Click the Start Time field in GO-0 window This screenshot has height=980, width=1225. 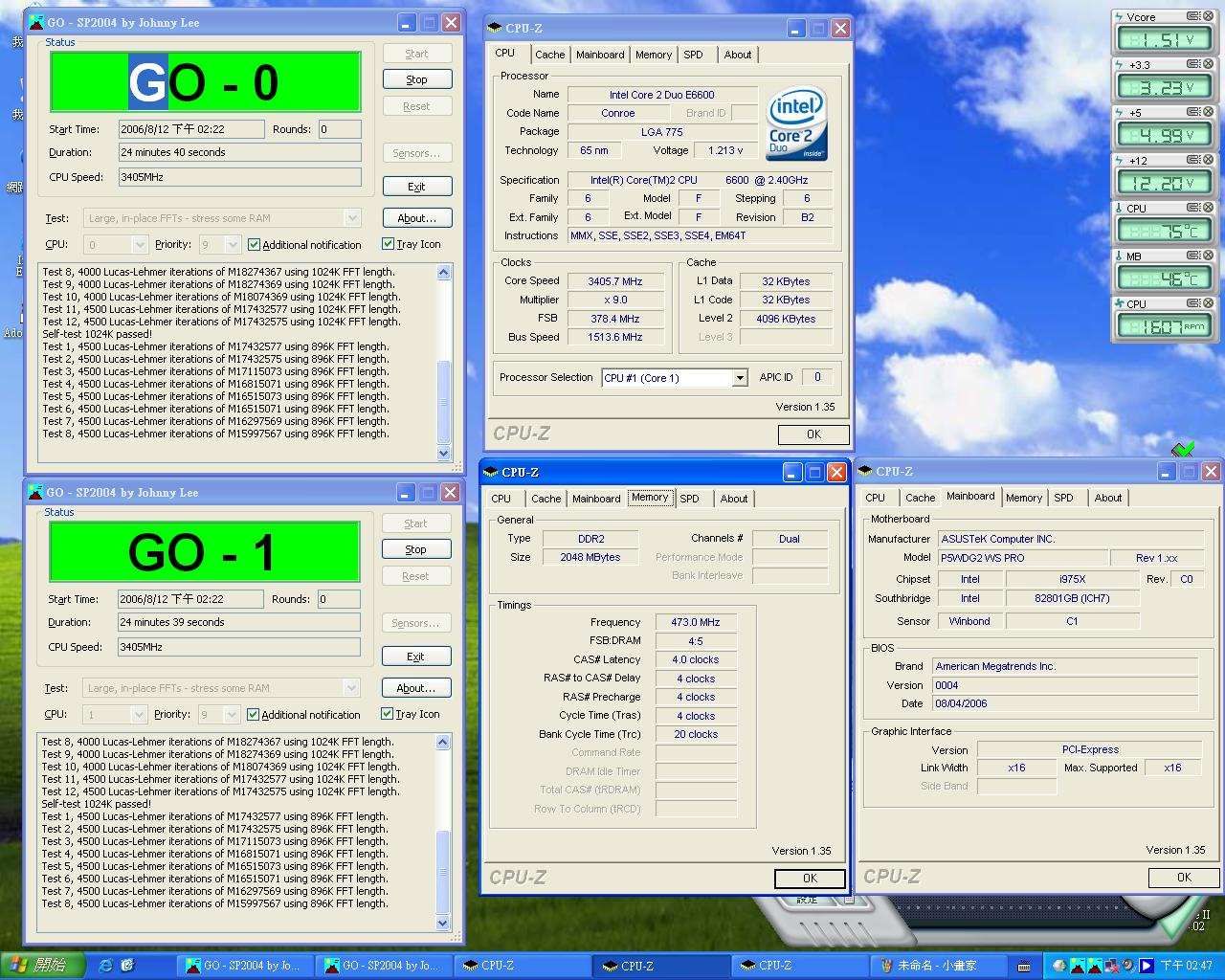click(x=191, y=129)
